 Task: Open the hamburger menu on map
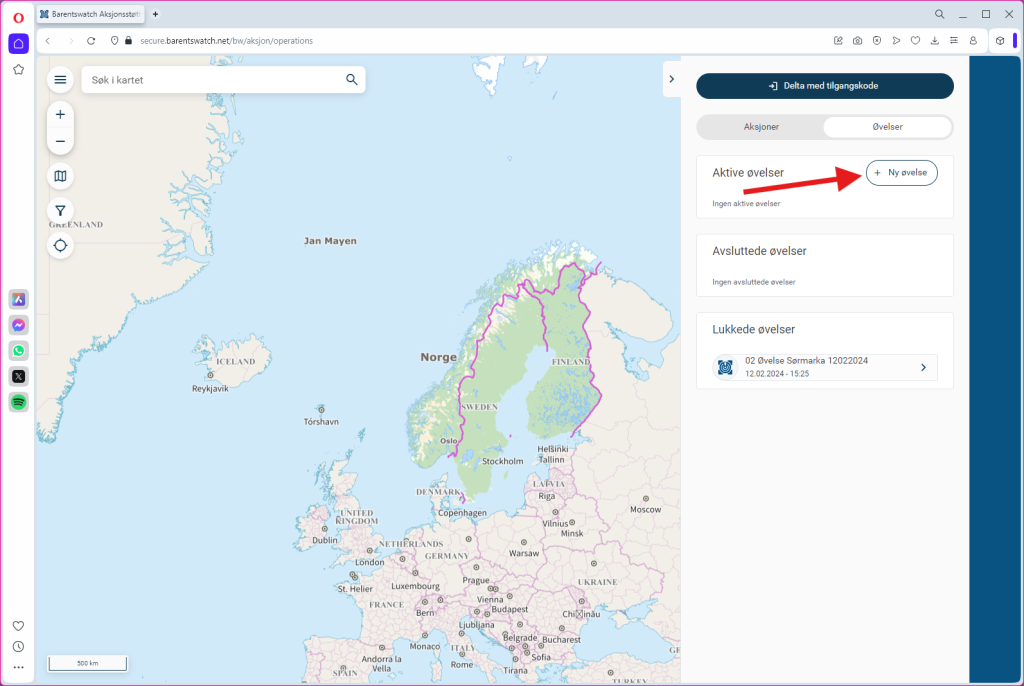coord(60,80)
